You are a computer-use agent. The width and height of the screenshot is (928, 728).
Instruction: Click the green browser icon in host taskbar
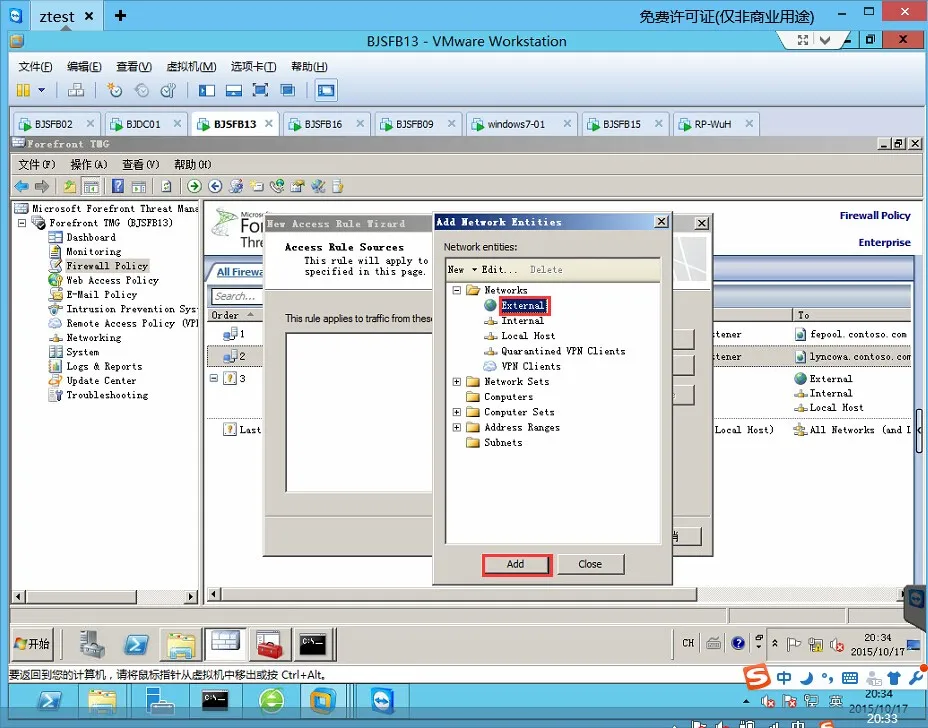pos(272,701)
